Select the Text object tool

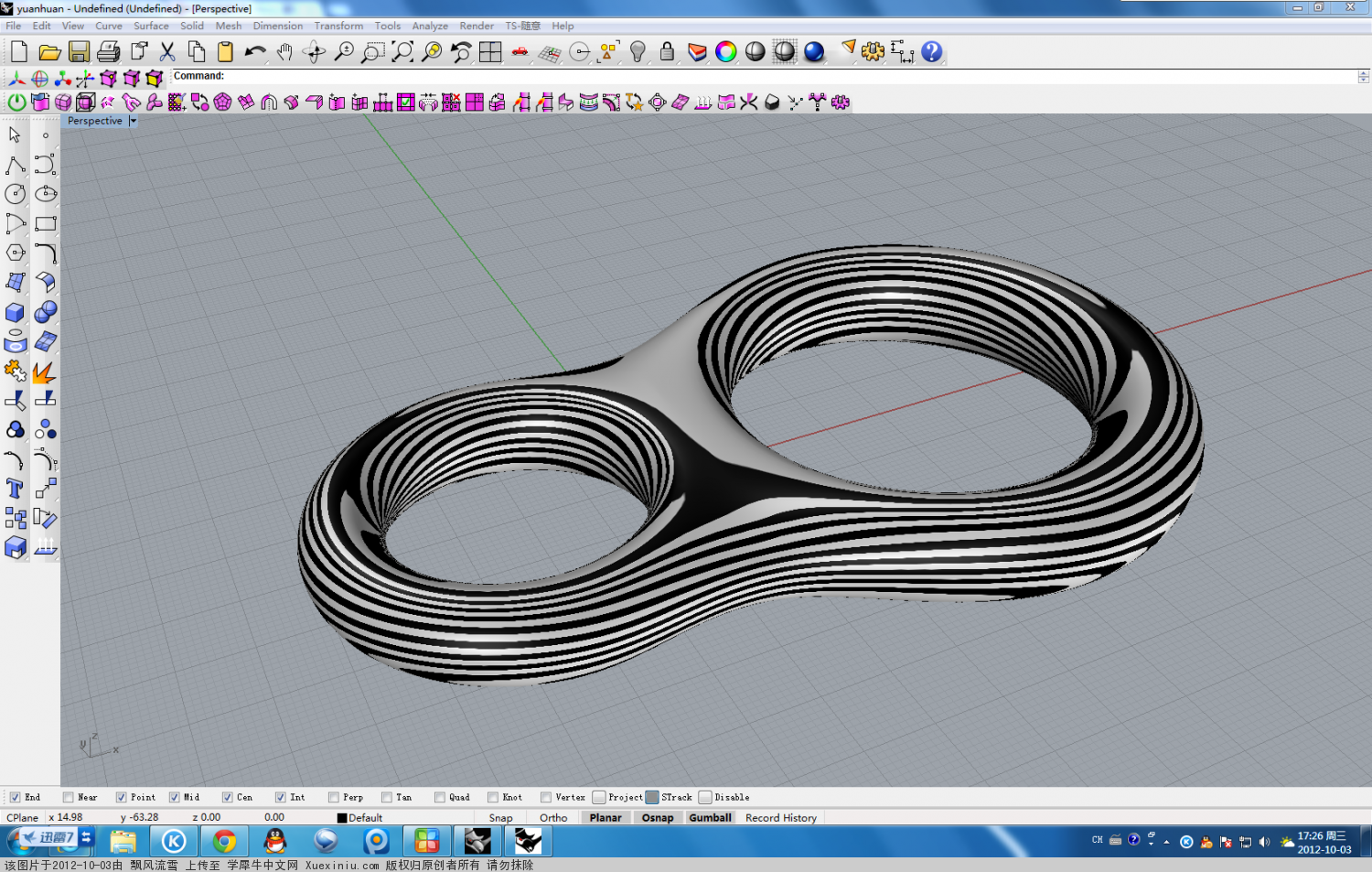[16, 489]
